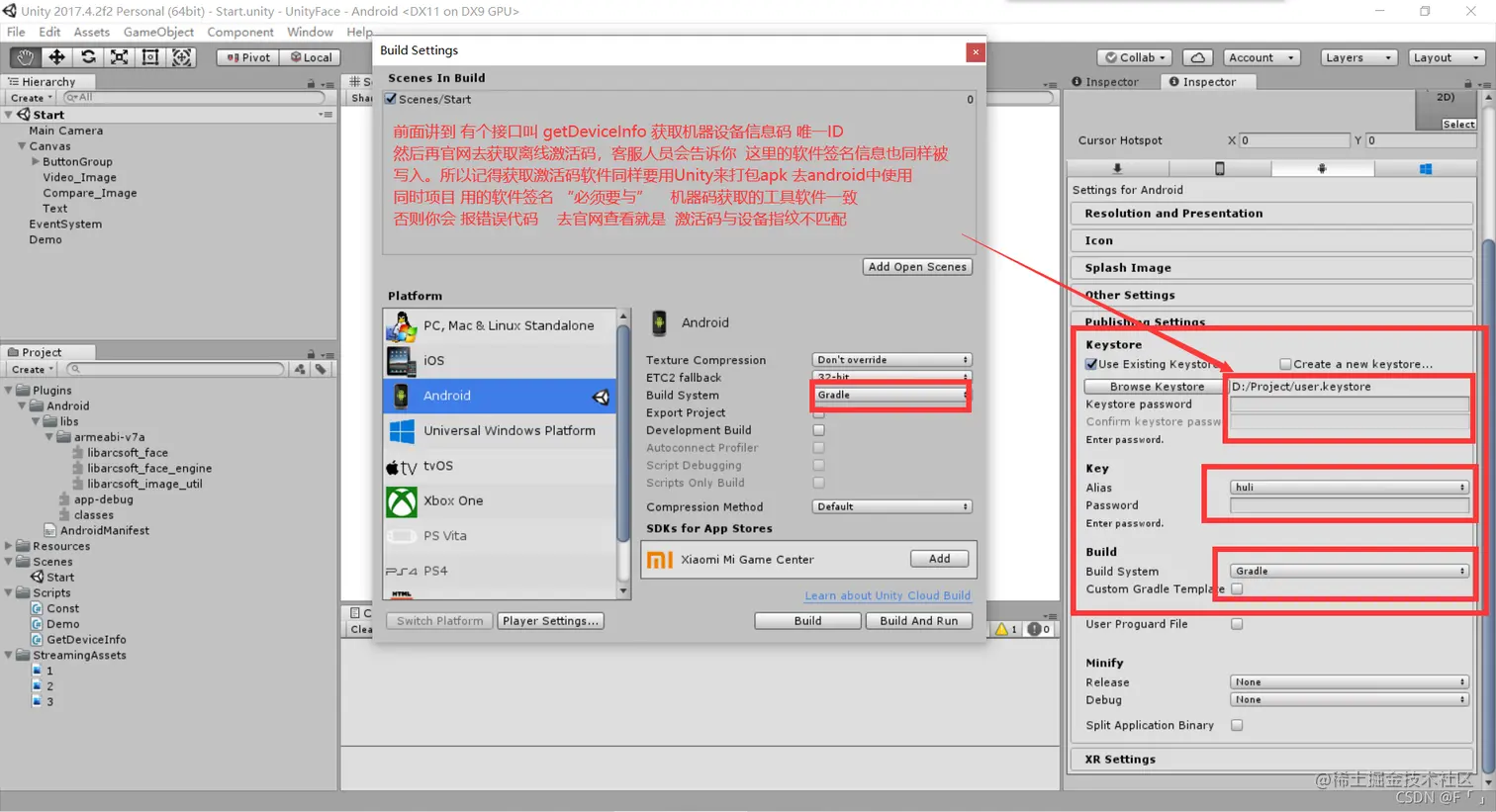Screen dimensions: 1496x812
Task: Uncheck Scenes/Start in Scenes In Build
Action: (x=391, y=99)
